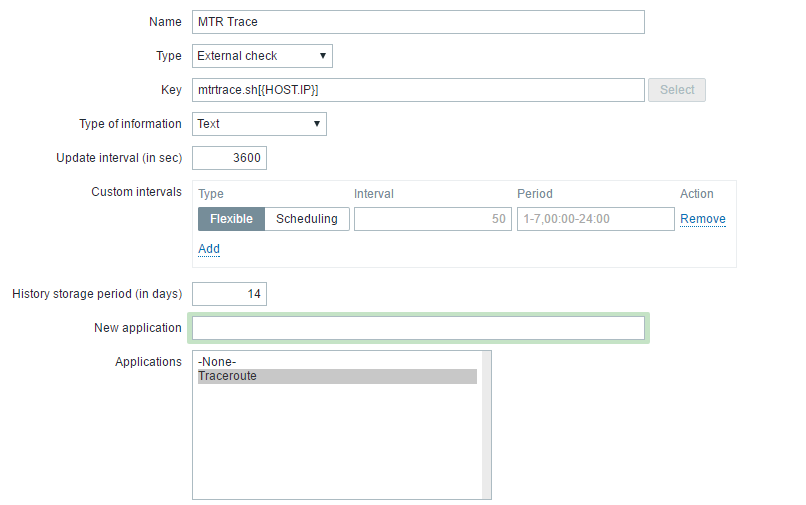The height and width of the screenshot is (505, 806).
Task: Choose the Flexible custom interval type
Action: (x=231, y=219)
